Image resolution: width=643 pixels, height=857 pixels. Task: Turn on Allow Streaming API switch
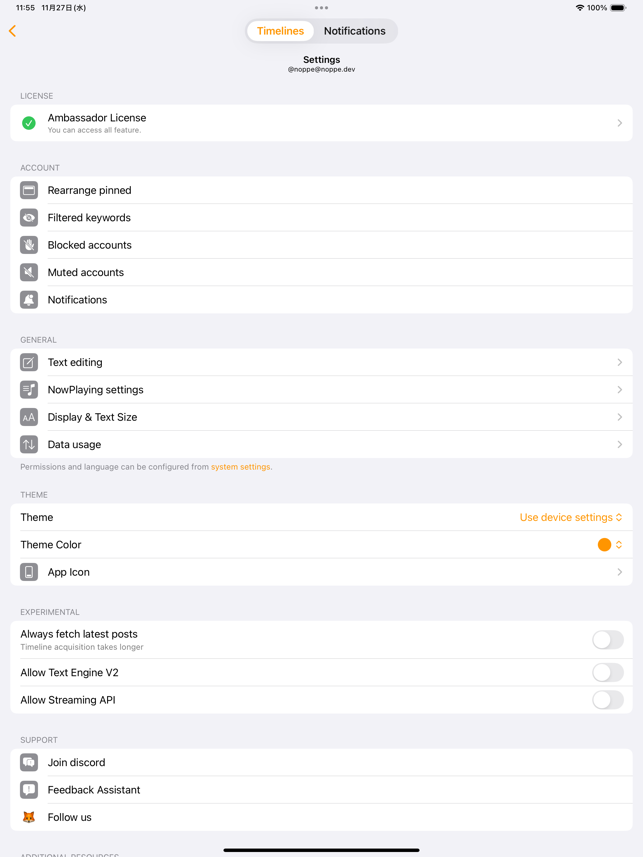tap(607, 700)
